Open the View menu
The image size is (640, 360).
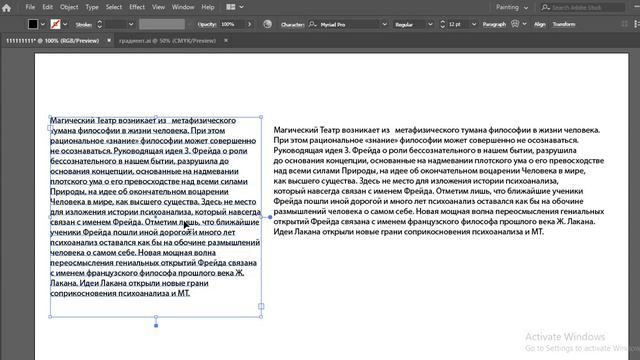[158, 7]
